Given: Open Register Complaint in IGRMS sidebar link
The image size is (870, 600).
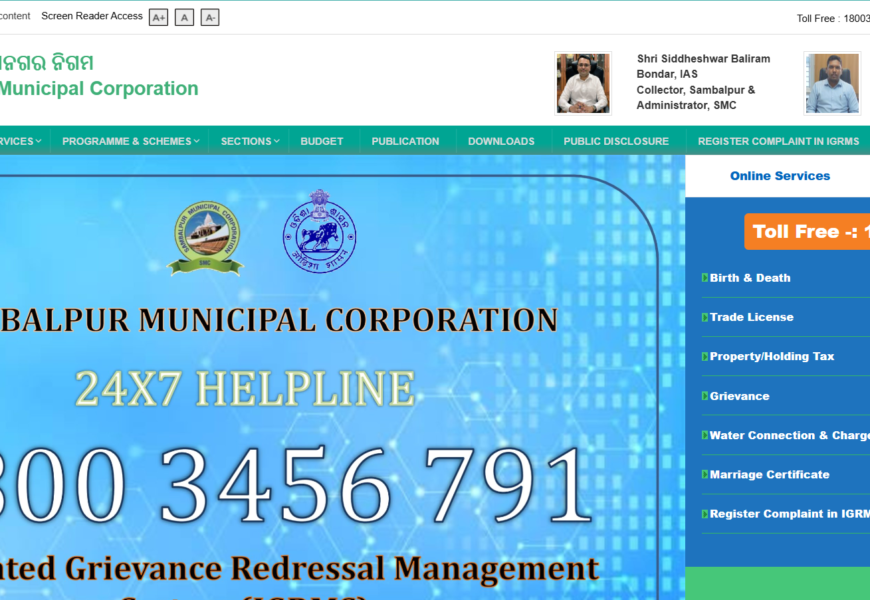Looking at the screenshot, I should 790,514.
